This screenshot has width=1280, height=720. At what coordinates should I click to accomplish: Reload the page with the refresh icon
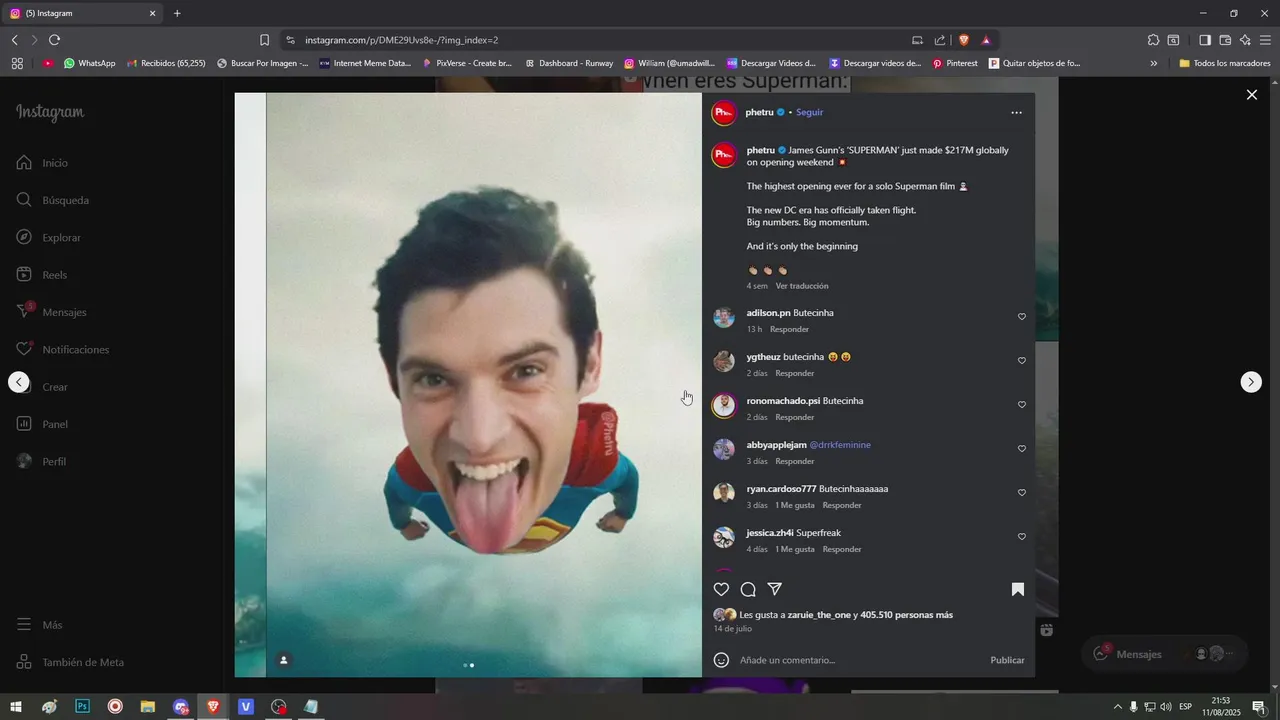(54, 40)
